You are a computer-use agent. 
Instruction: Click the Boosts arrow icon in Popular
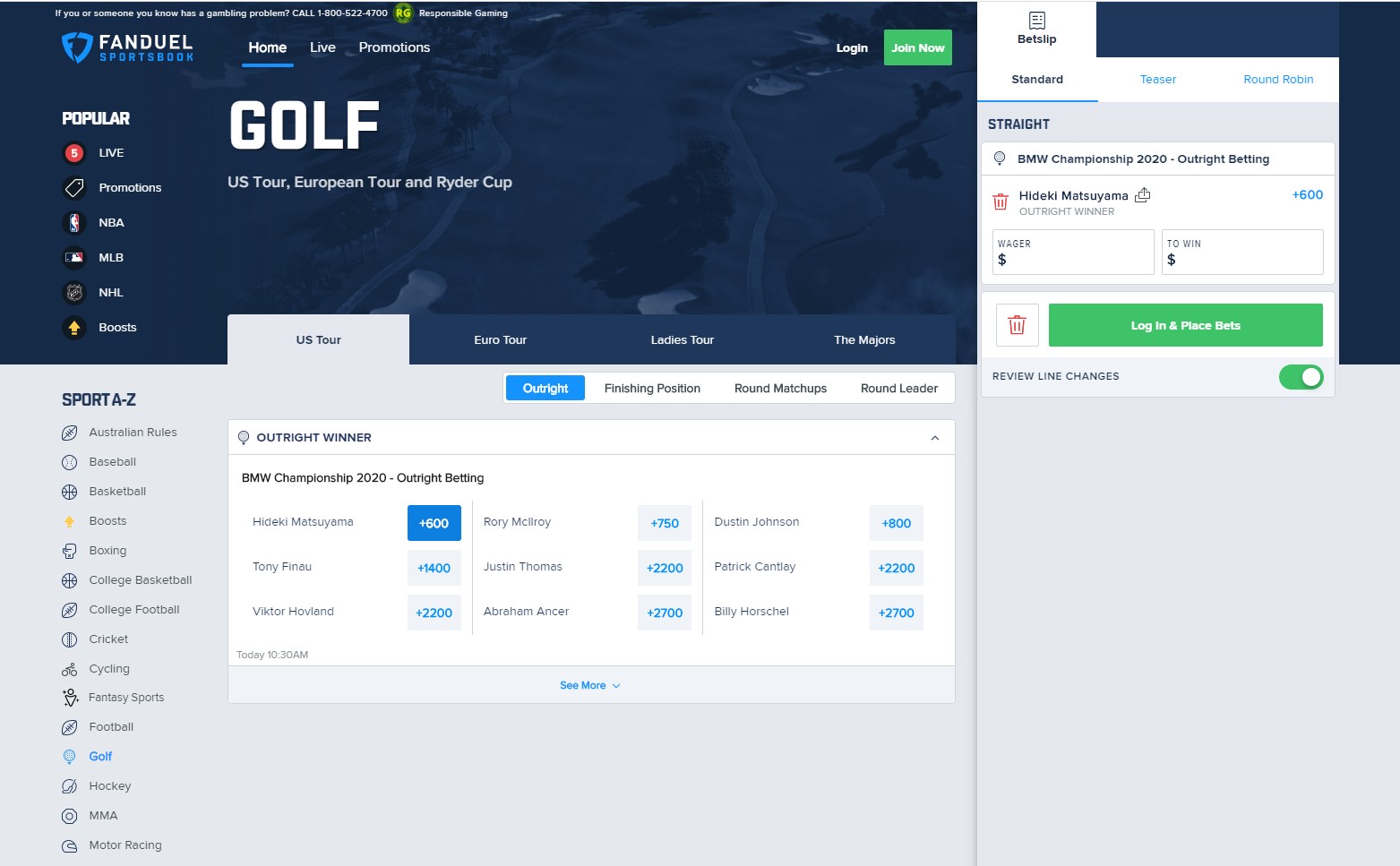(x=74, y=328)
